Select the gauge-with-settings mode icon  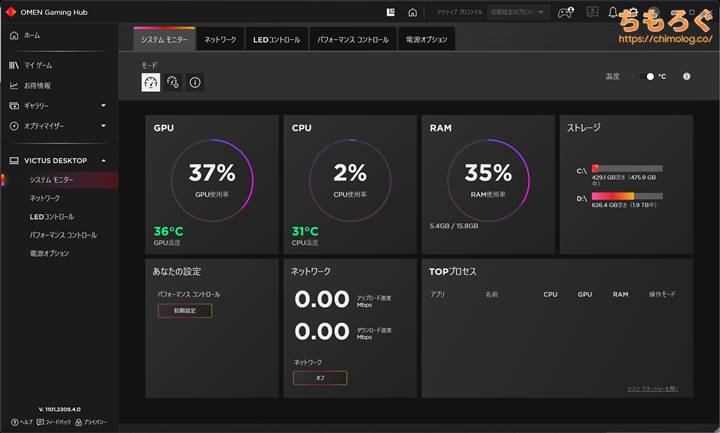point(173,82)
